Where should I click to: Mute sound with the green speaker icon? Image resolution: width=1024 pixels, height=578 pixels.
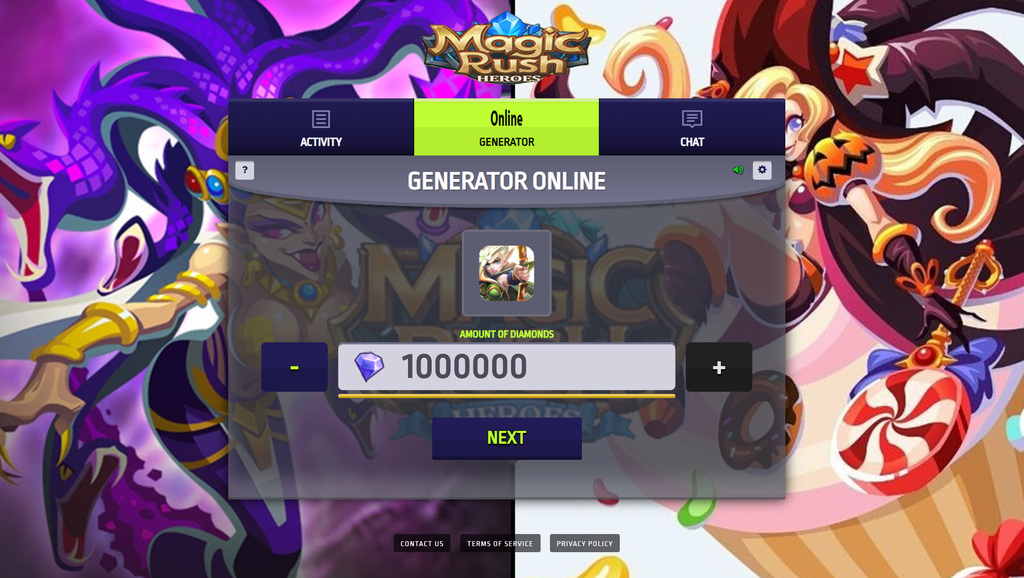point(738,170)
